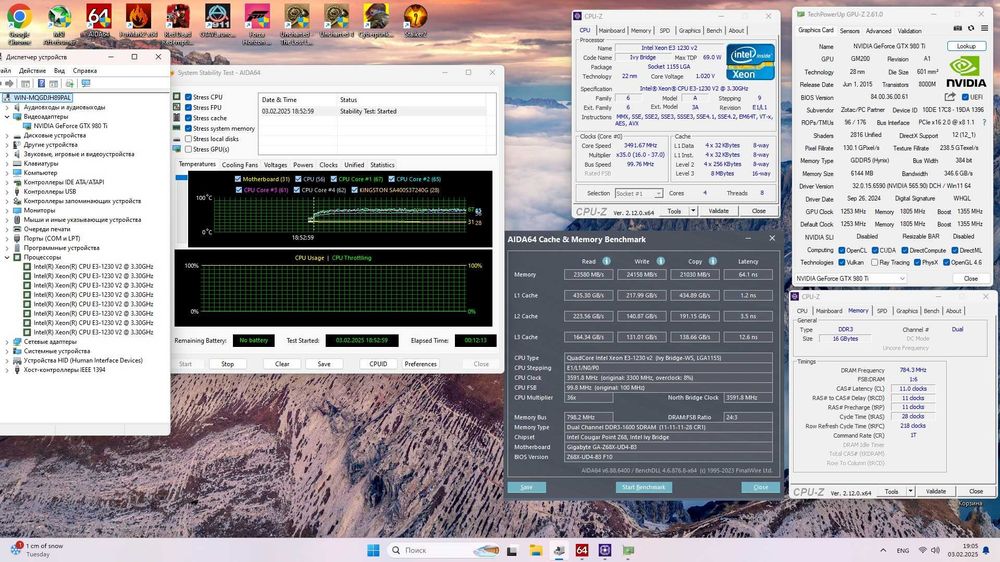Click the GPU-Z screenshot camera icon
1000x562 pixels.
tap(959, 30)
